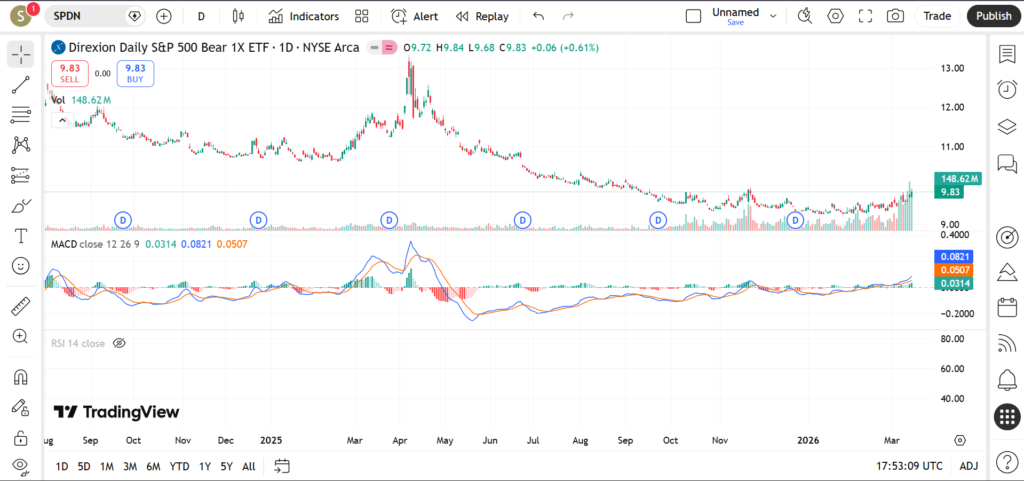This screenshot has width=1024, height=481.
Task: Open chart candle style dropdown
Action: (x=237, y=16)
